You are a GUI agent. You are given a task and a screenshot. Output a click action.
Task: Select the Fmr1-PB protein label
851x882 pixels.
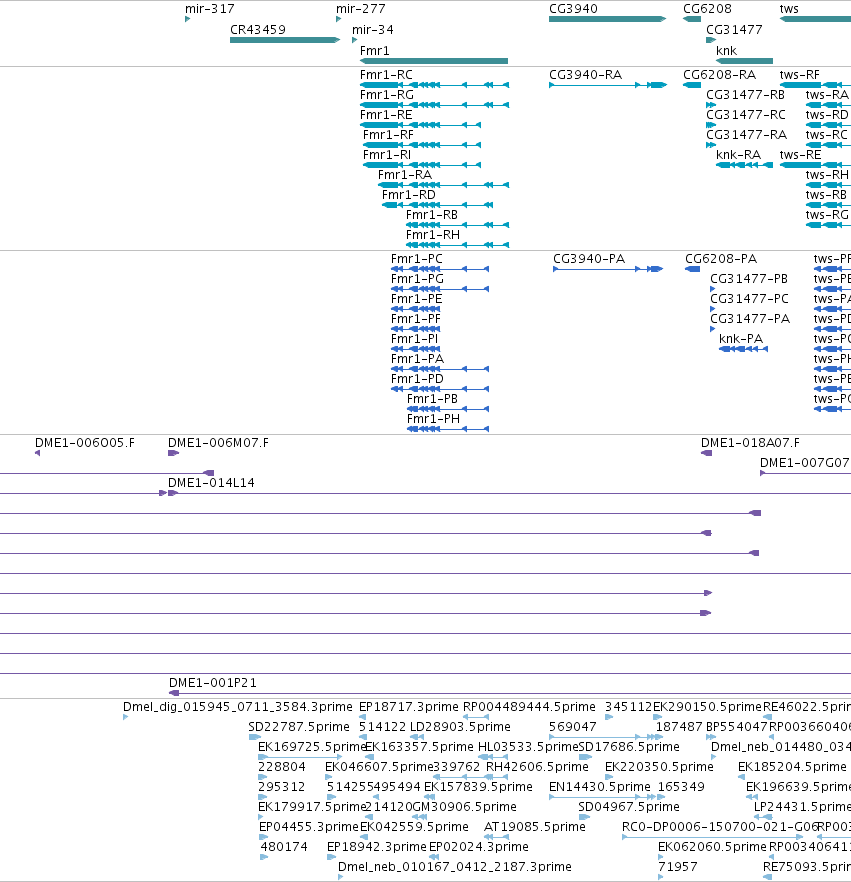click(x=433, y=399)
